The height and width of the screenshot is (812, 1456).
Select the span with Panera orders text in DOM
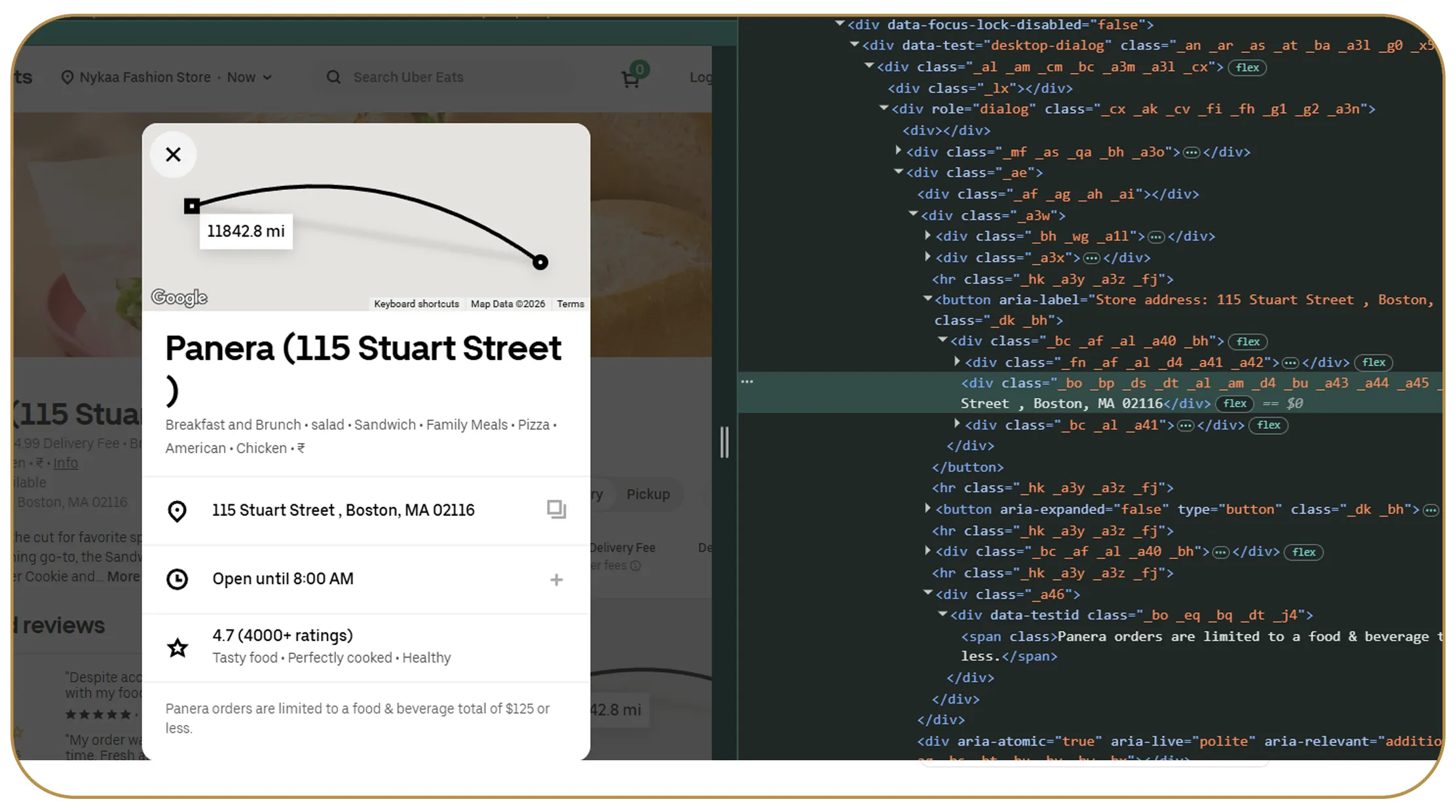coord(1202,646)
